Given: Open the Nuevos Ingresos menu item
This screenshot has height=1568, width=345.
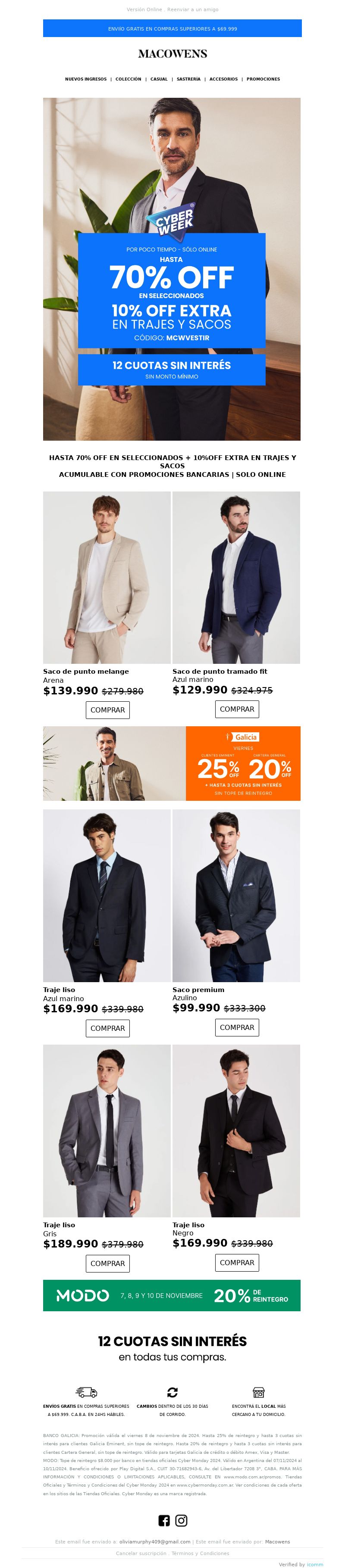Looking at the screenshot, I should (85, 79).
